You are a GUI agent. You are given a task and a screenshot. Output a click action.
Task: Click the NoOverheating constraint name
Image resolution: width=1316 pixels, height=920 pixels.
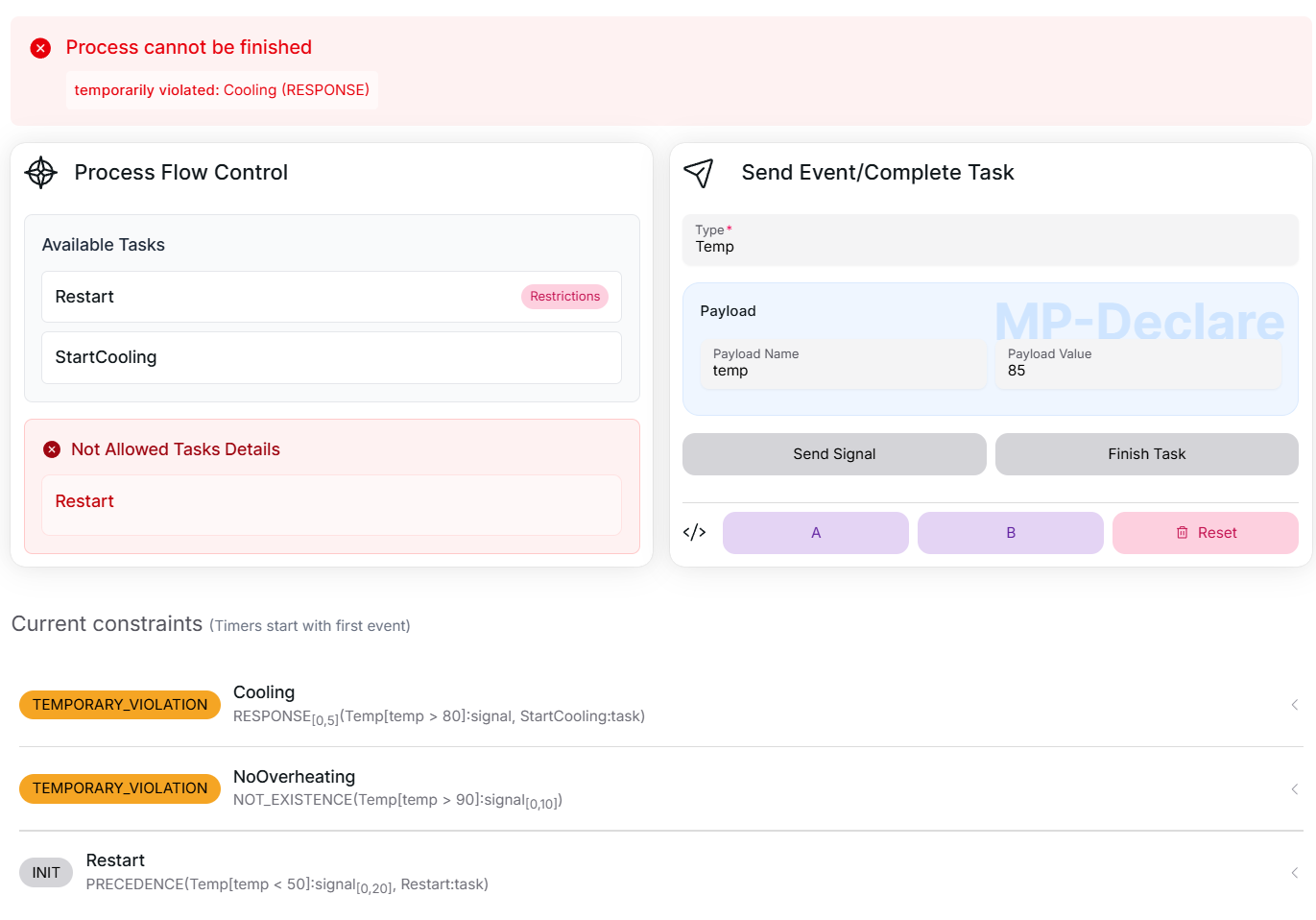click(294, 777)
